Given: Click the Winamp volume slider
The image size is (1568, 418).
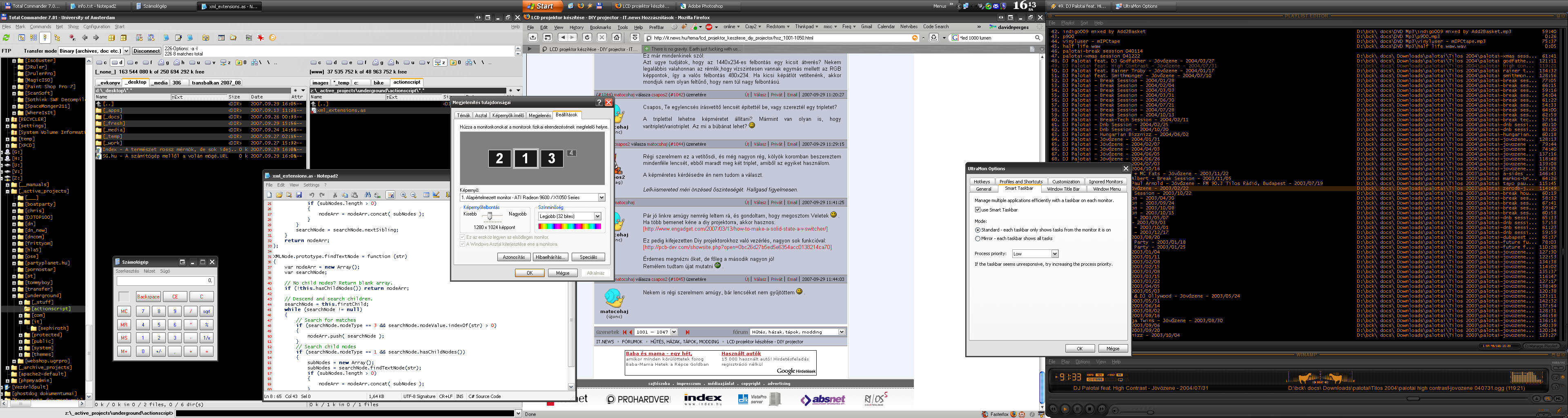Looking at the screenshot, I should click(1137, 413).
